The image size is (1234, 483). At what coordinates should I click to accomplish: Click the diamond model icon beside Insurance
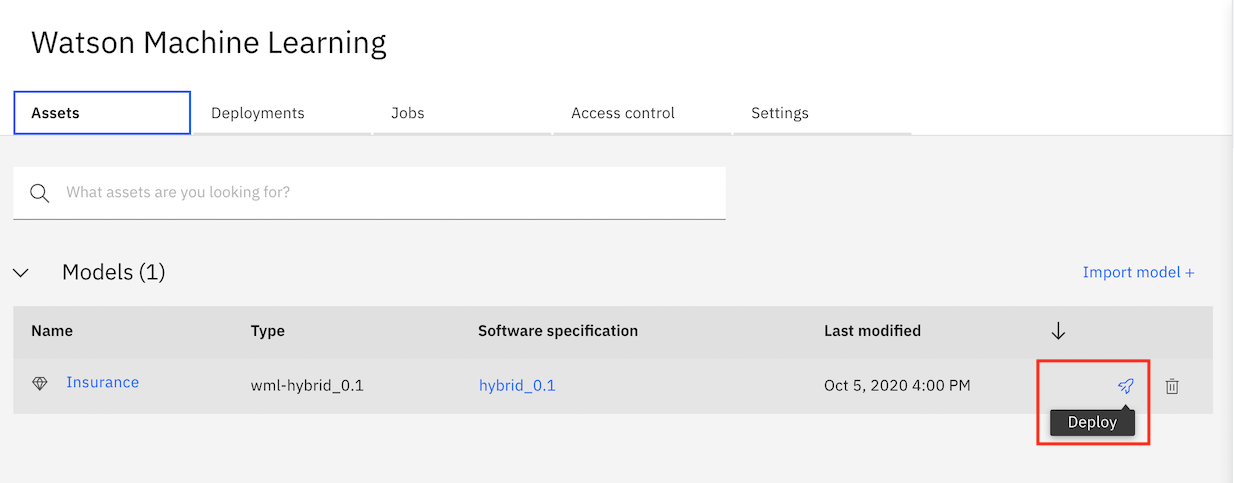tap(40, 383)
